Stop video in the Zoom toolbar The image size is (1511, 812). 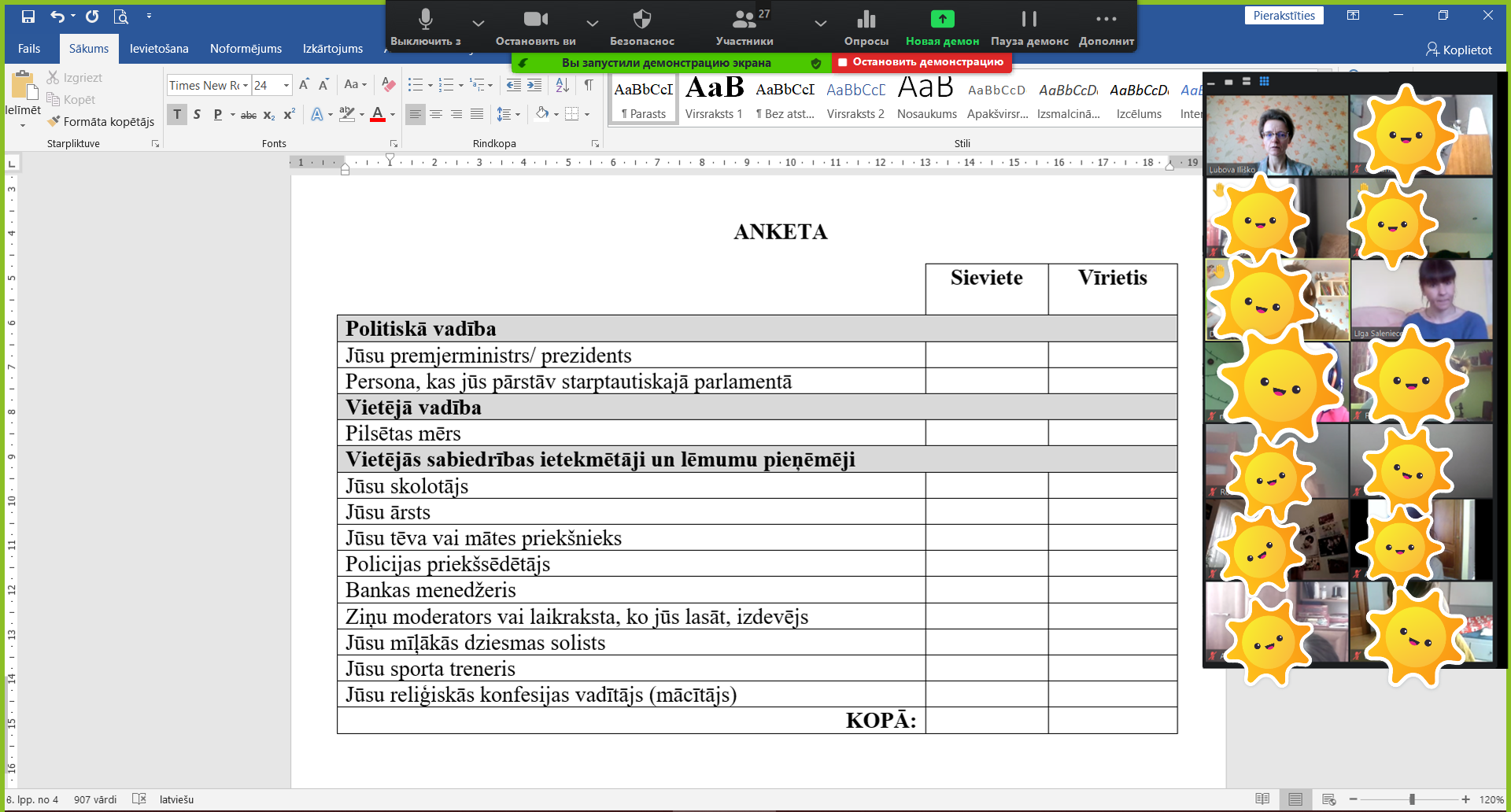[536, 26]
